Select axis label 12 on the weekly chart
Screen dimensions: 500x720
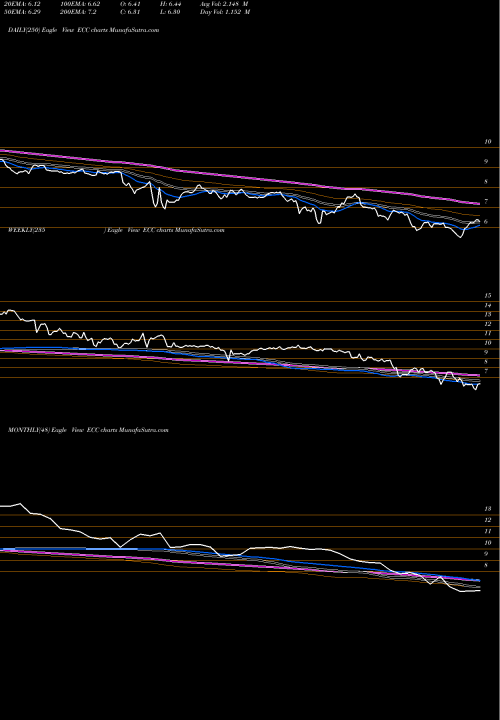pos(488,324)
